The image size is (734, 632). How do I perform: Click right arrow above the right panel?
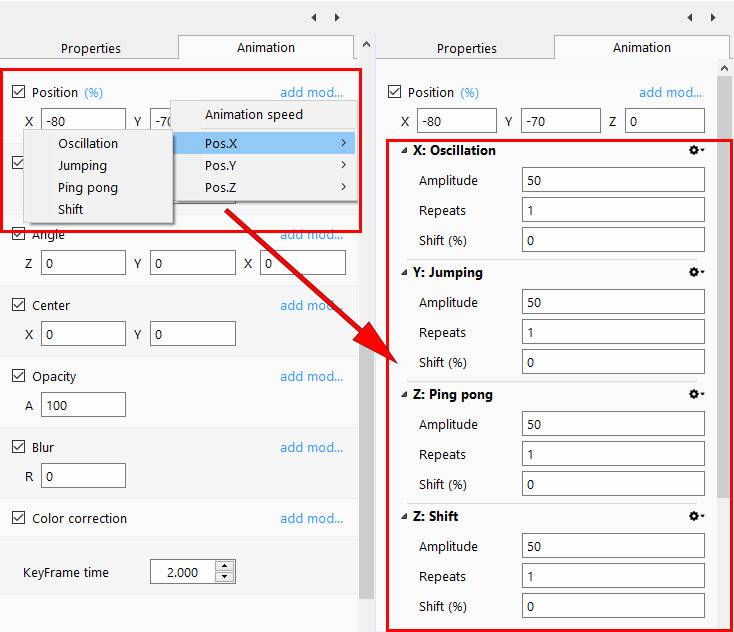(714, 17)
